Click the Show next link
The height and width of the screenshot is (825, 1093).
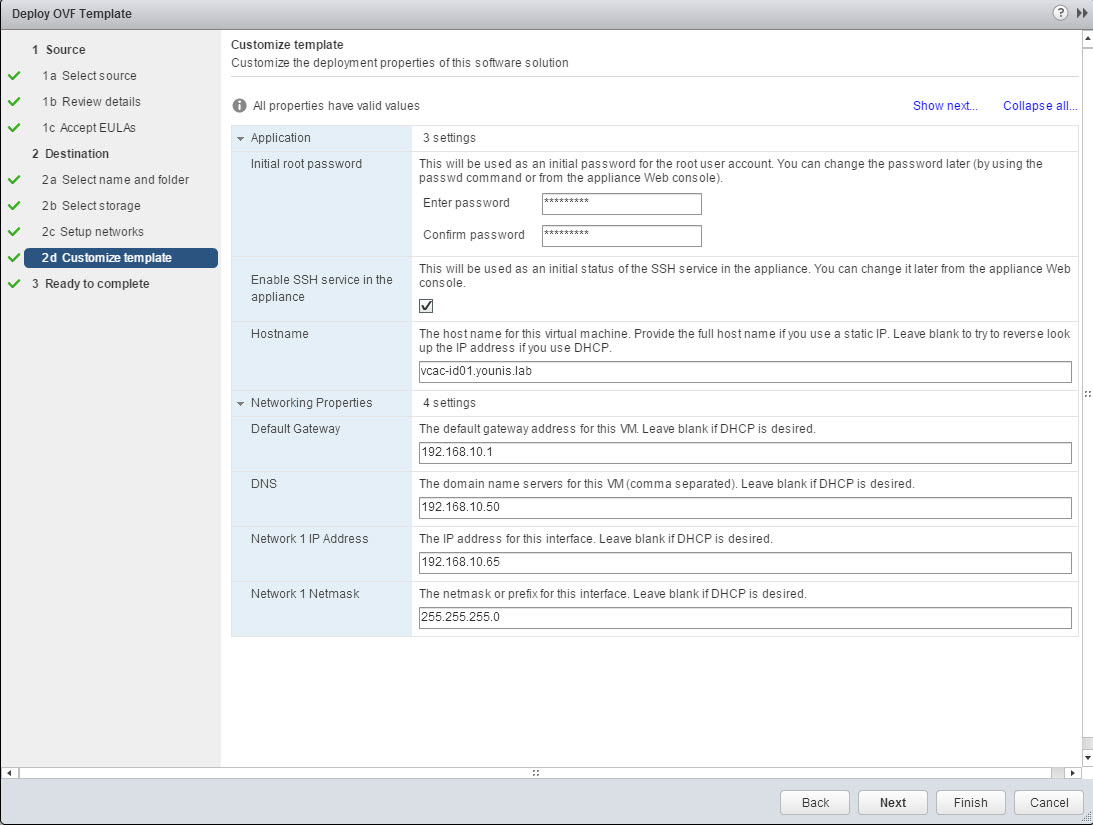tap(945, 106)
